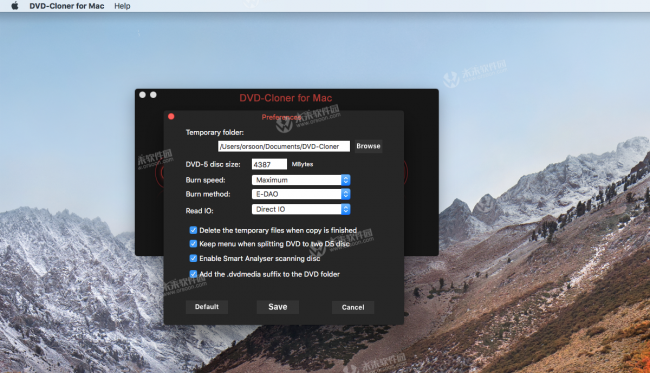The width and height of the screenshot is (650, 373).
Task: Click the 'DVD-5 disc size:' label
Action: point(213,164)
